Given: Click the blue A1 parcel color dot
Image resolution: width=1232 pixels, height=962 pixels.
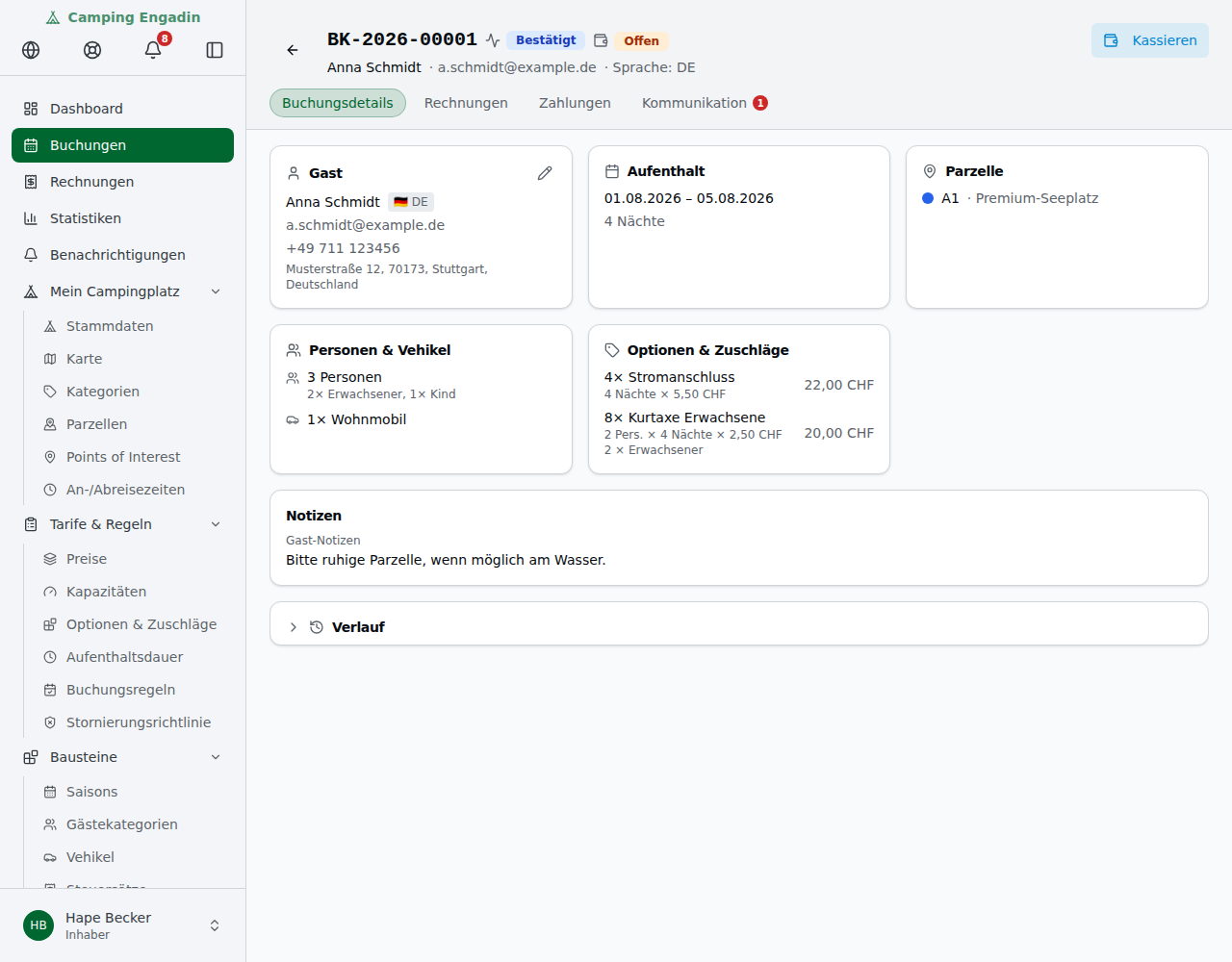Looking at the screenshot, I should (928, 198).
